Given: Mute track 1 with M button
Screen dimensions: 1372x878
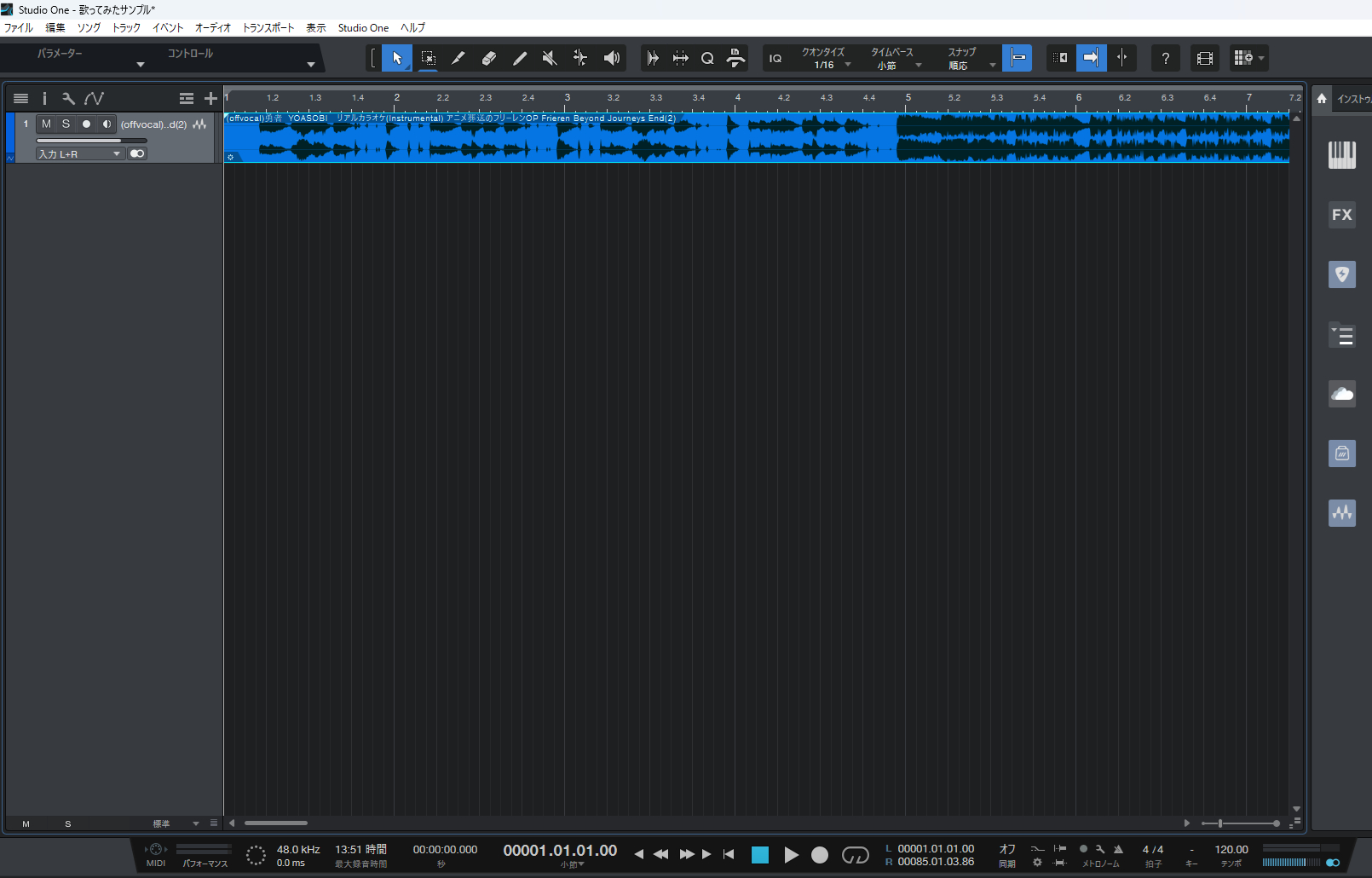Looking at the screenshot, I should 46,124.
